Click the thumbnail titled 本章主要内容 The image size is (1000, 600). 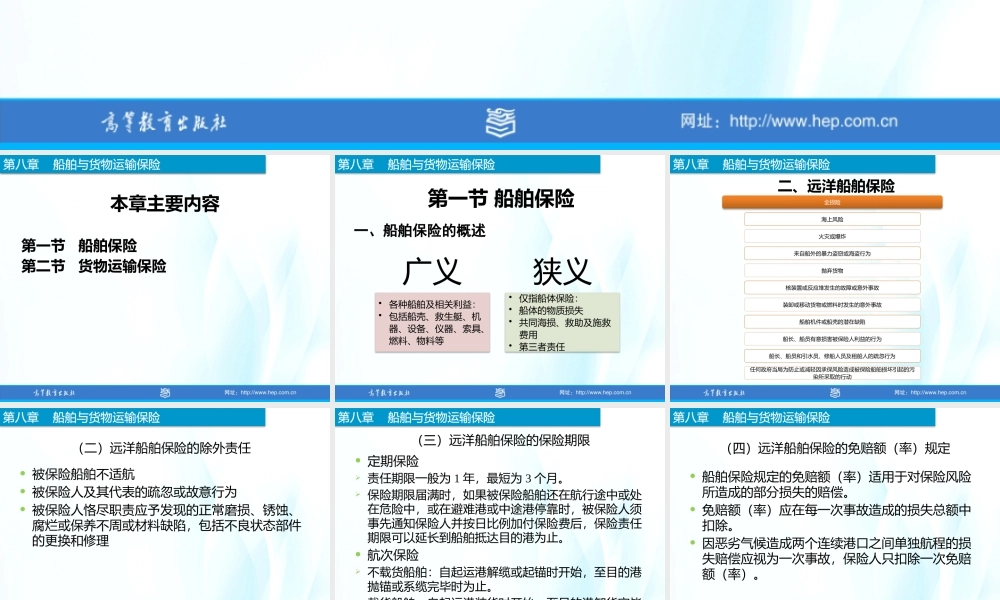point(167,204)
